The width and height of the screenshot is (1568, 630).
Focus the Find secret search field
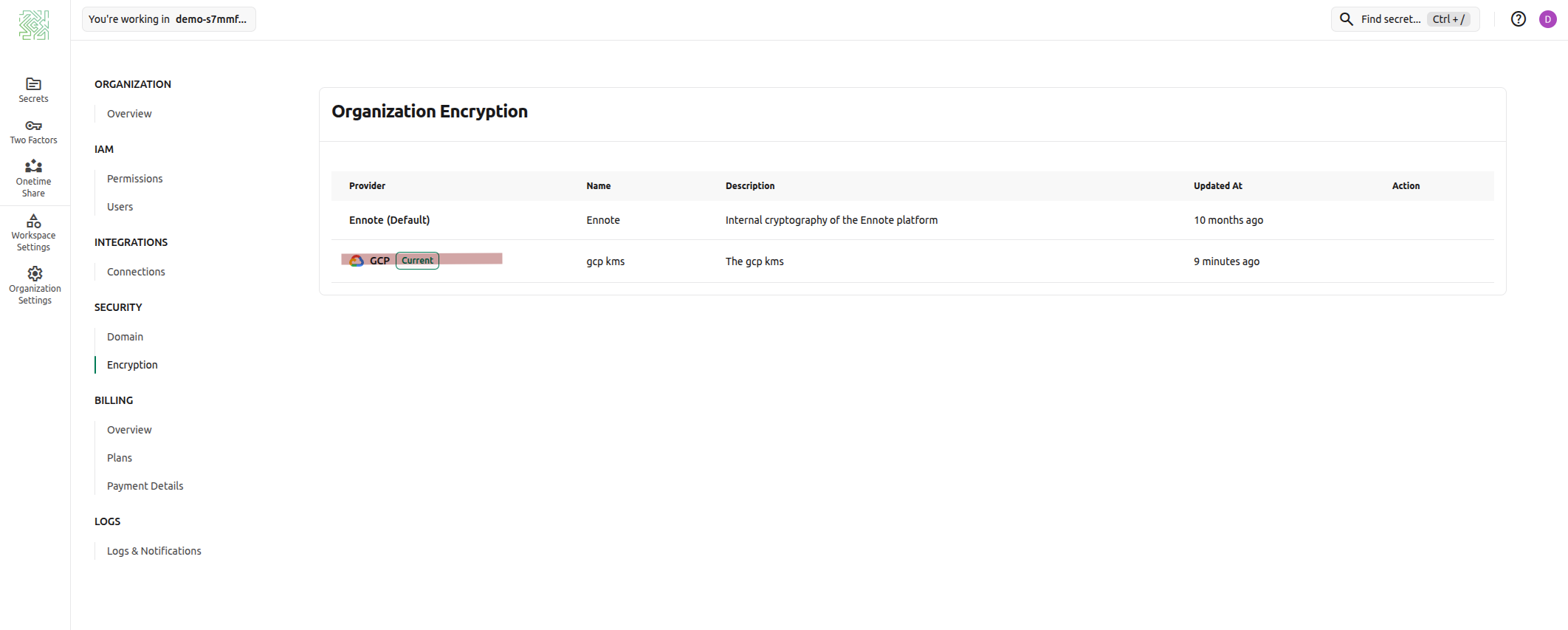pyautogui.click(x=1406, y=19)
